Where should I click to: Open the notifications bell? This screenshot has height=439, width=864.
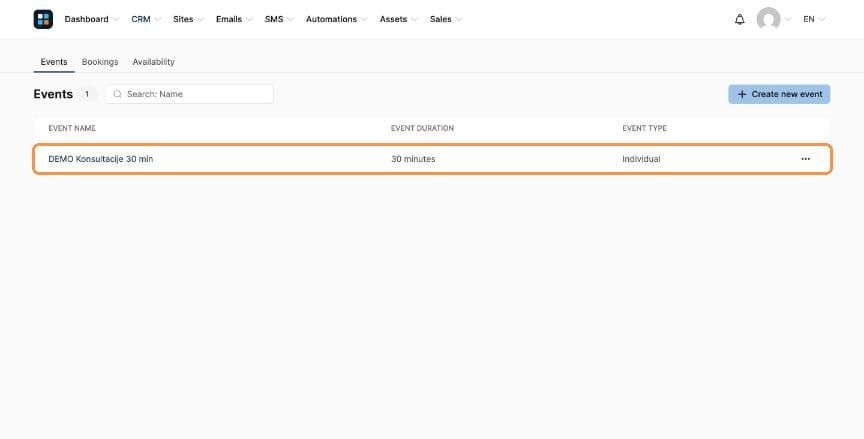pyautogui.click(x=739, y=19)
